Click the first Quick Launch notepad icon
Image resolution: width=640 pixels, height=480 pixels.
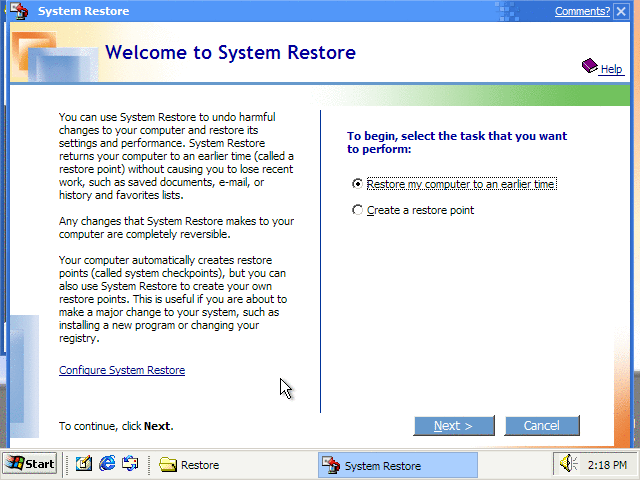84,464
